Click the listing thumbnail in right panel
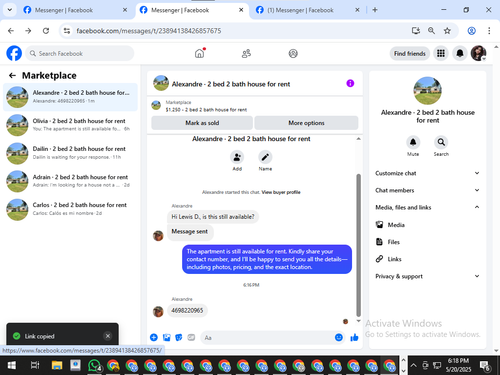 [427, 91]
